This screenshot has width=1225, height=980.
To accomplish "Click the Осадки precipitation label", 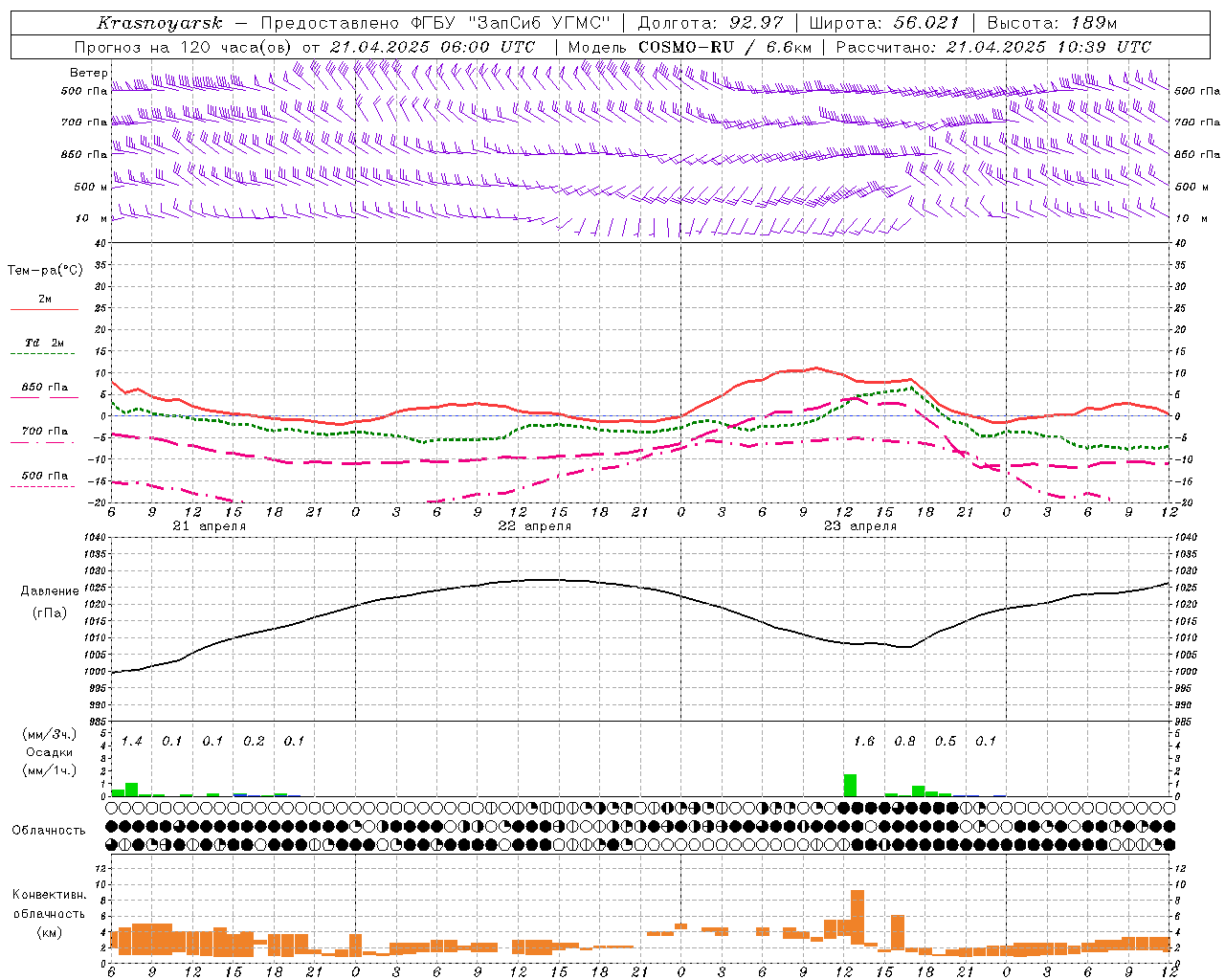I will (49, 752).
